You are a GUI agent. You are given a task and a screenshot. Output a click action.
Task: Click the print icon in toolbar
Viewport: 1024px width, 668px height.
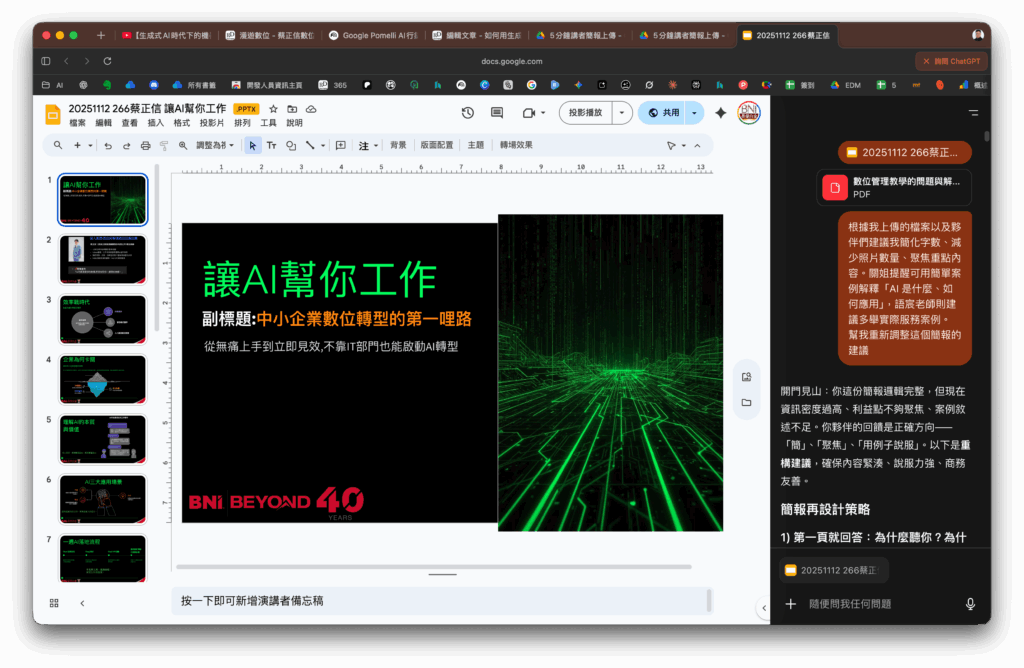(x=145, y=145)
